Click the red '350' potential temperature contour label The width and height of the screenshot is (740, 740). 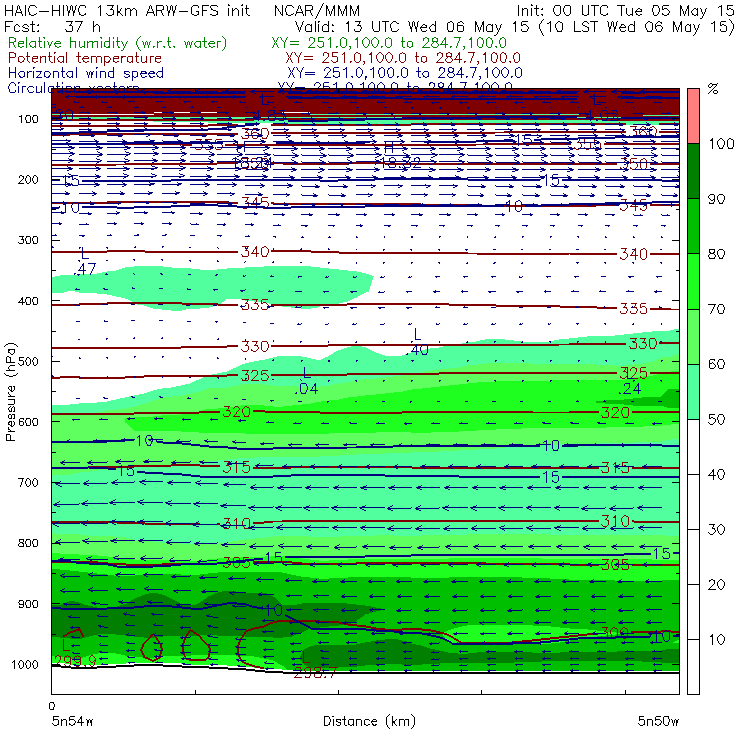click(x=634, y=164)
